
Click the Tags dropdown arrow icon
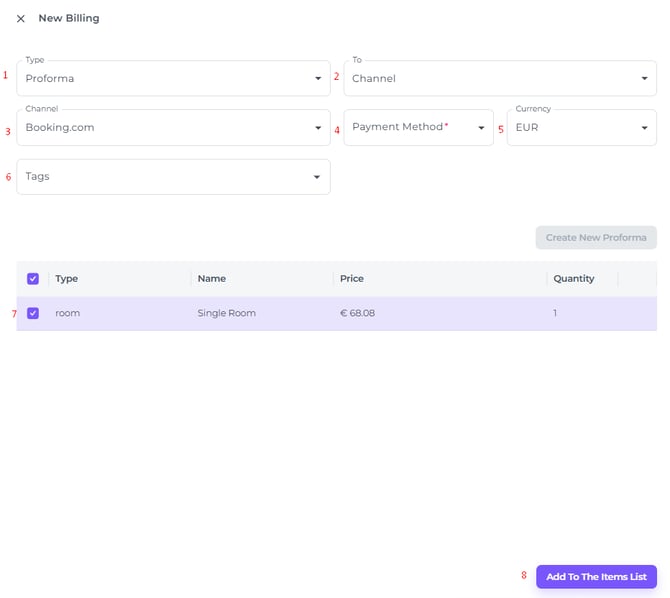click(x=317, y=177)
